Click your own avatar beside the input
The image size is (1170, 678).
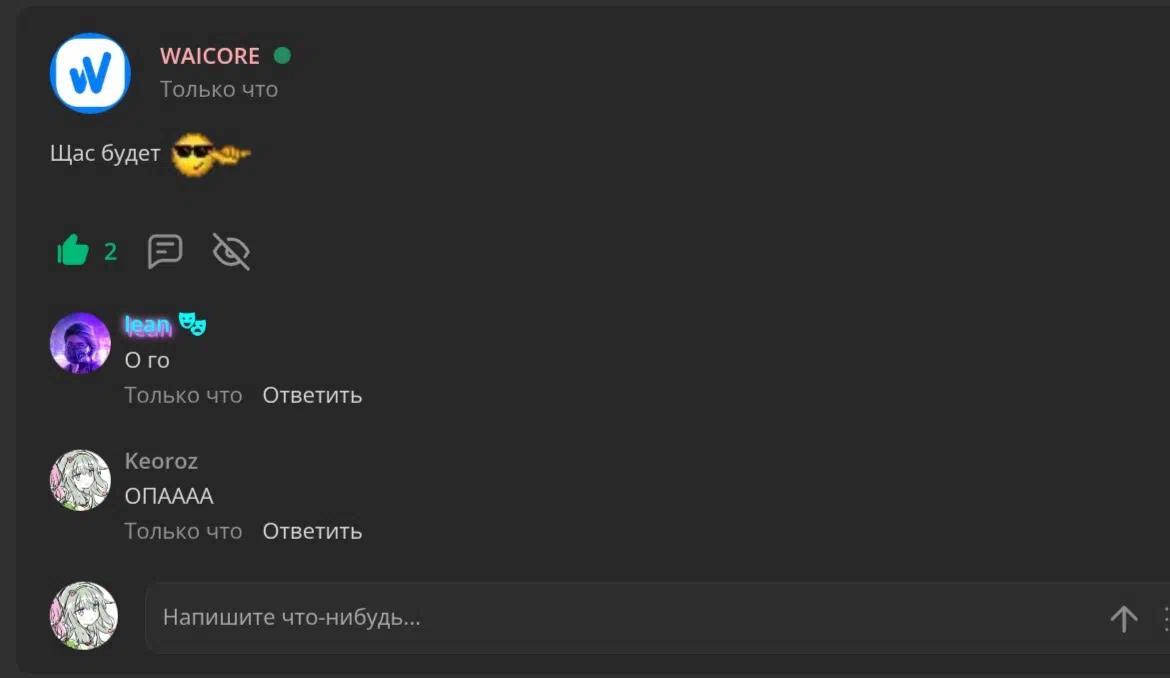coord(84,616)
